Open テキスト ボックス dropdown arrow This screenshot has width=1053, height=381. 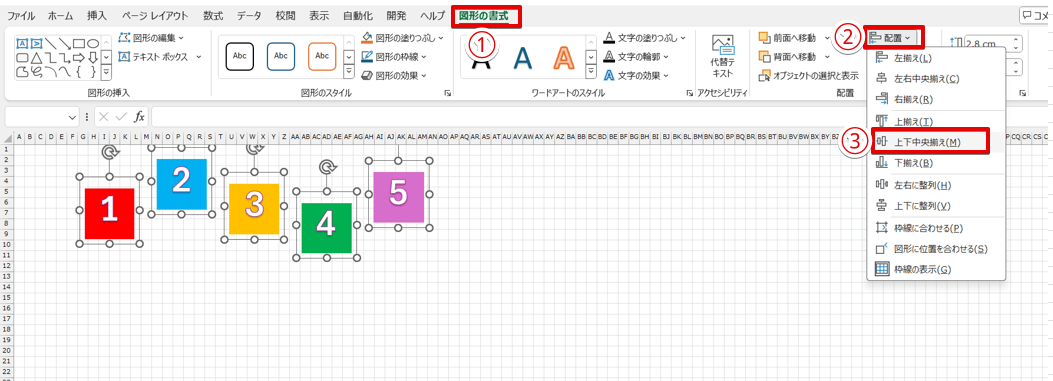tap(199, 56)
